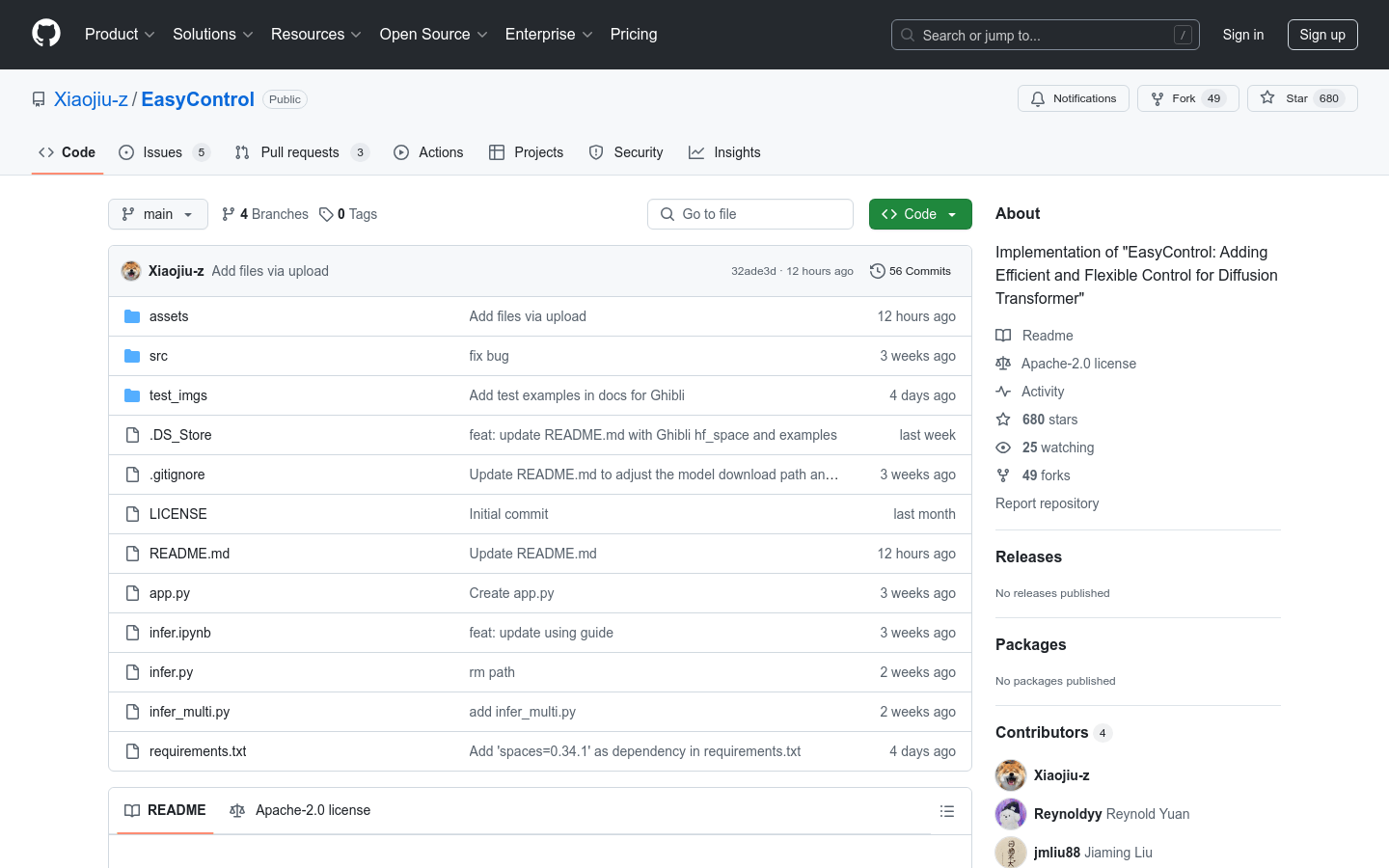Viewport: 1389px width, 868px height.
Task: Select the Apache-2.0 license tab below the file list
Action: coord(300,810)
